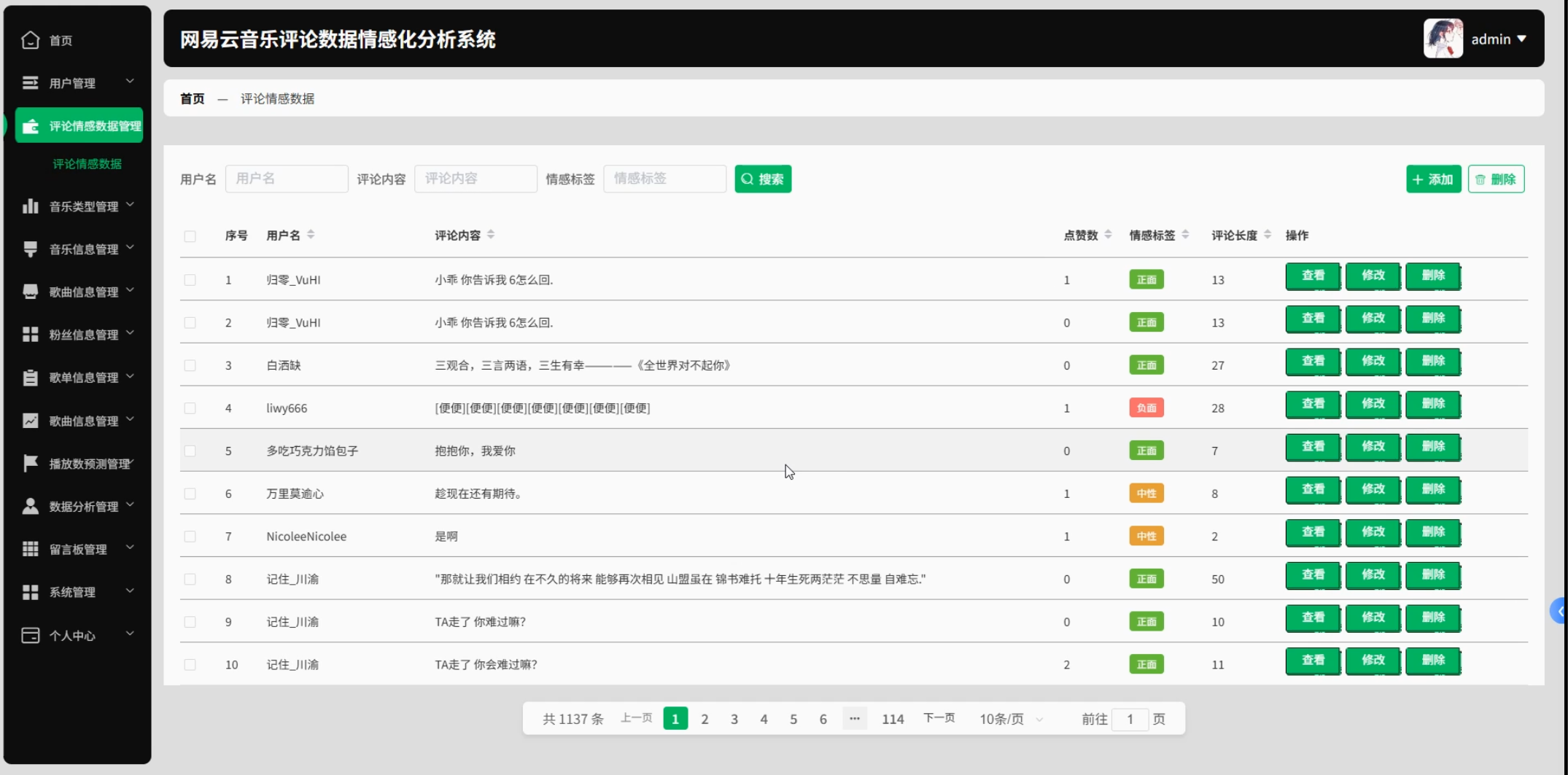Viewport: 1568px width, 775px height.
Task: Click the pagination ellipsis for more pages
Action: [x=854, y=719]
